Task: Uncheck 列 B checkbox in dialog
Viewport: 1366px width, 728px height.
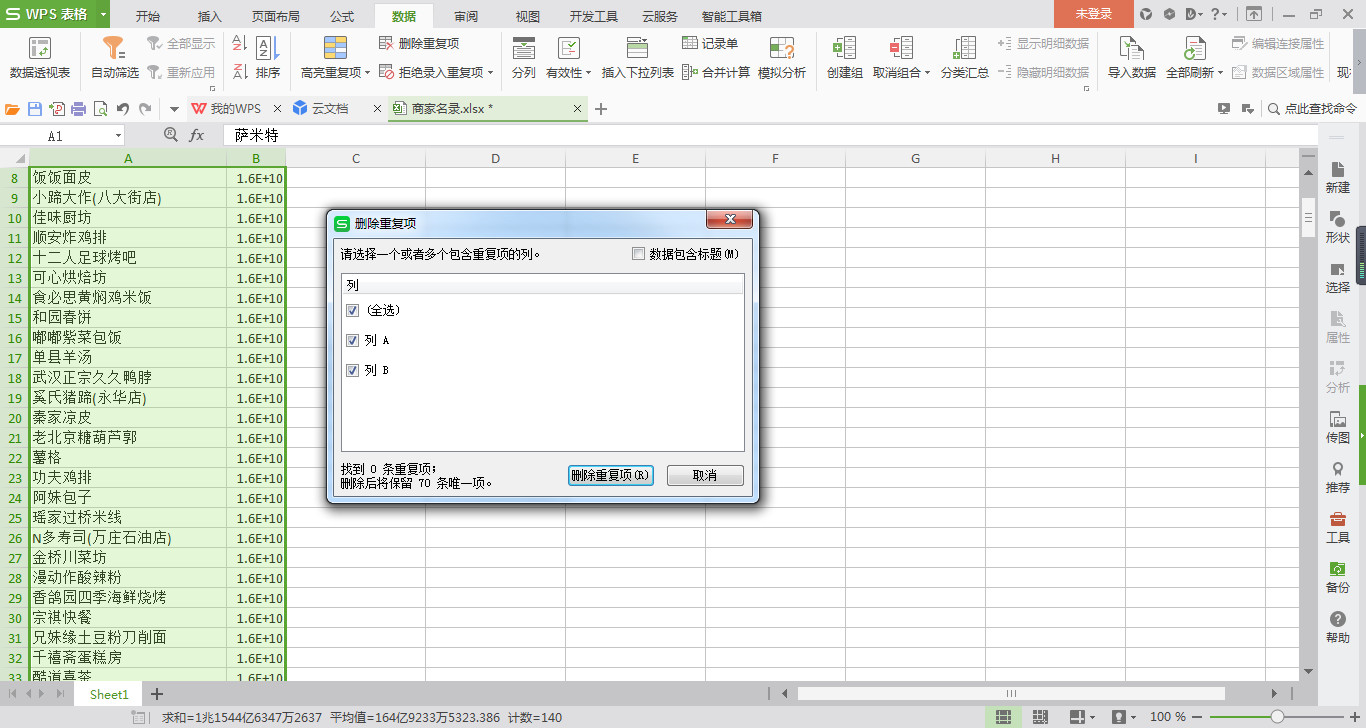Action: (x=352, y=370)
